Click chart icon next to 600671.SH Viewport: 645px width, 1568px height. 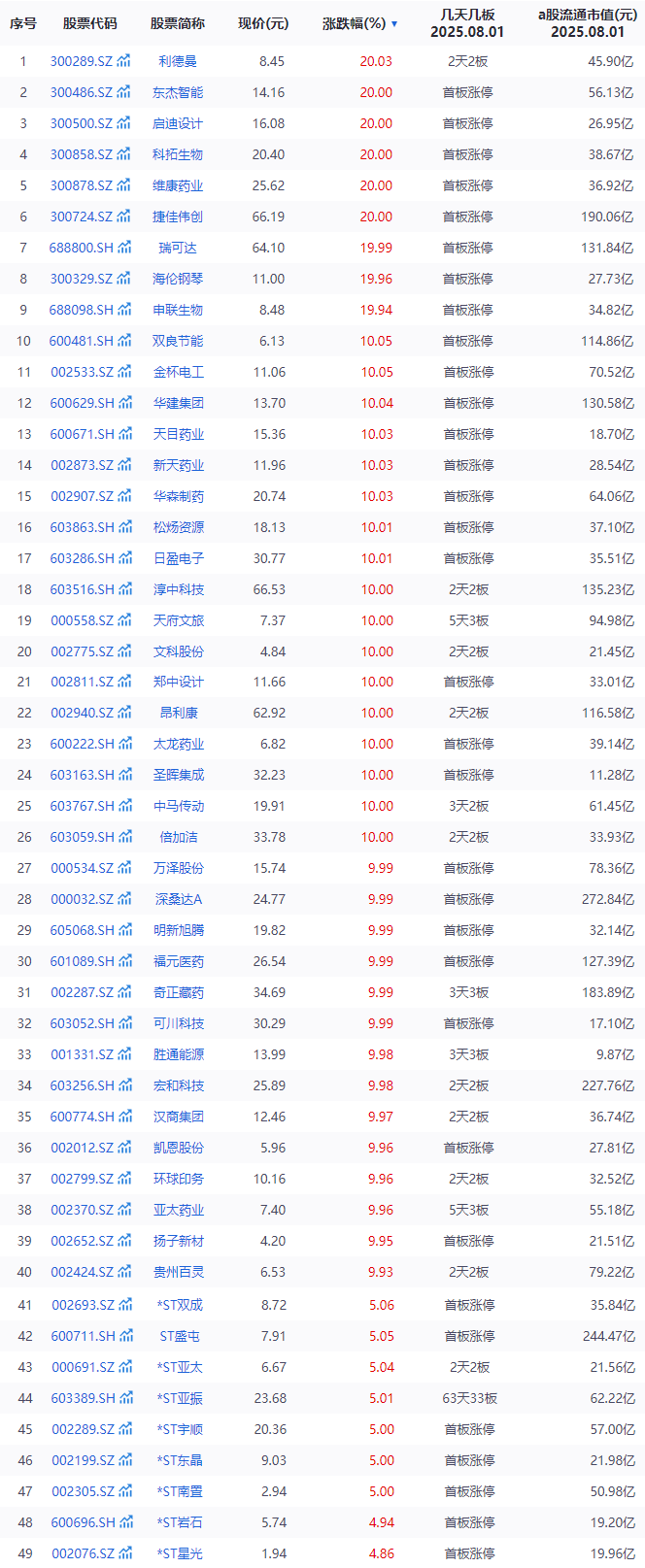pos(124,434)
